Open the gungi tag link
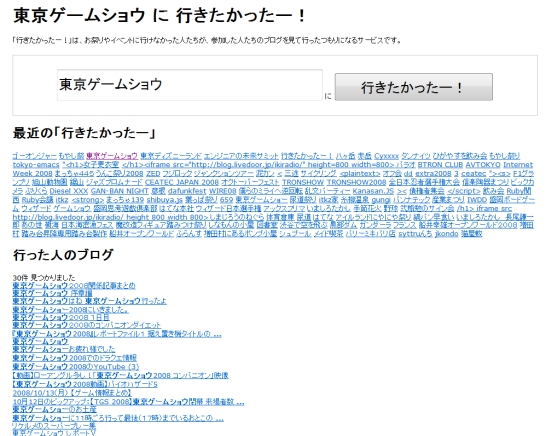This screenshot has width=550, height=436. click(x=381, y=200)
